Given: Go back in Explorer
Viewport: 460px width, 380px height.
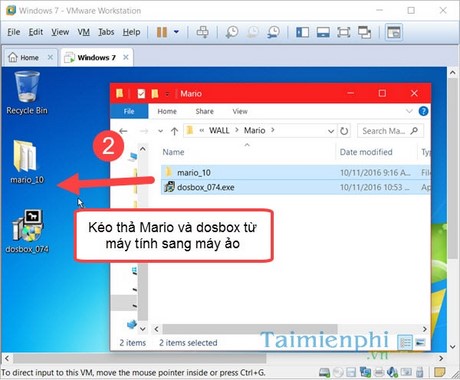Looking at the screenshot, I should (123, 131).
